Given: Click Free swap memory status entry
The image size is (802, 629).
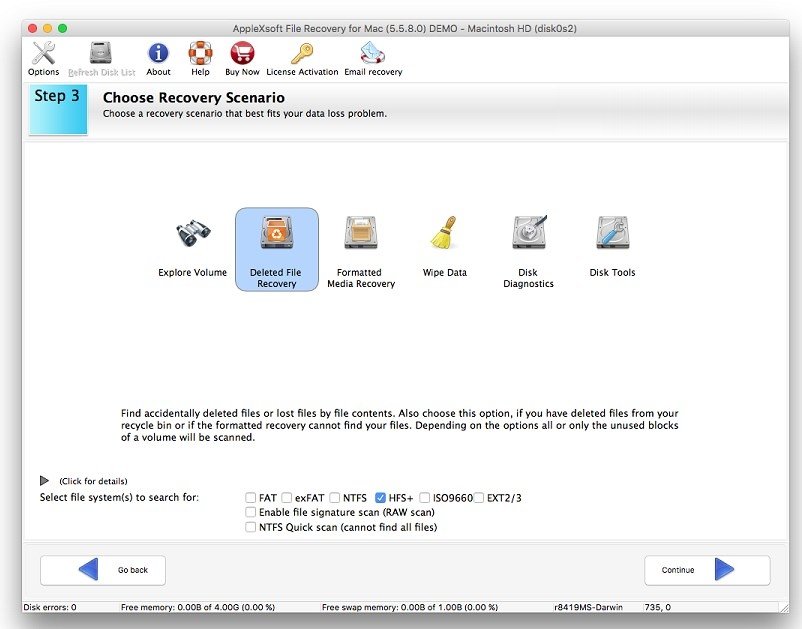Looking at the screenshot, I should (410, 607).
